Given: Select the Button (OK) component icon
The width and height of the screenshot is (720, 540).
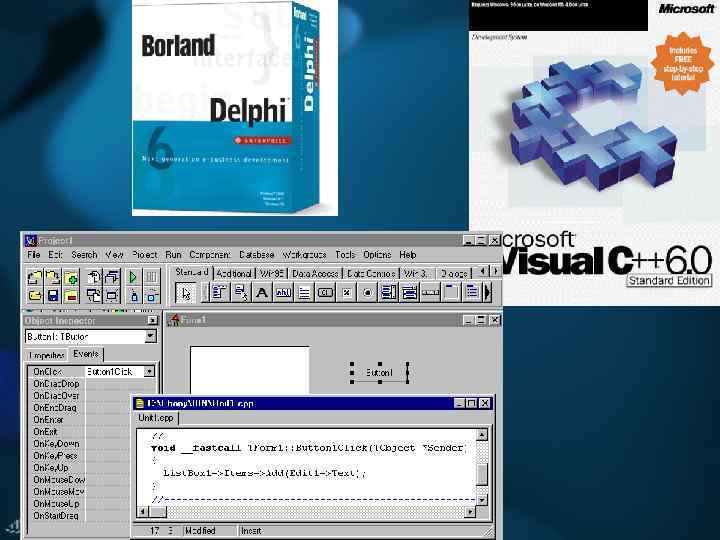Looking at the screenshot, I should [x=325, y=292].
